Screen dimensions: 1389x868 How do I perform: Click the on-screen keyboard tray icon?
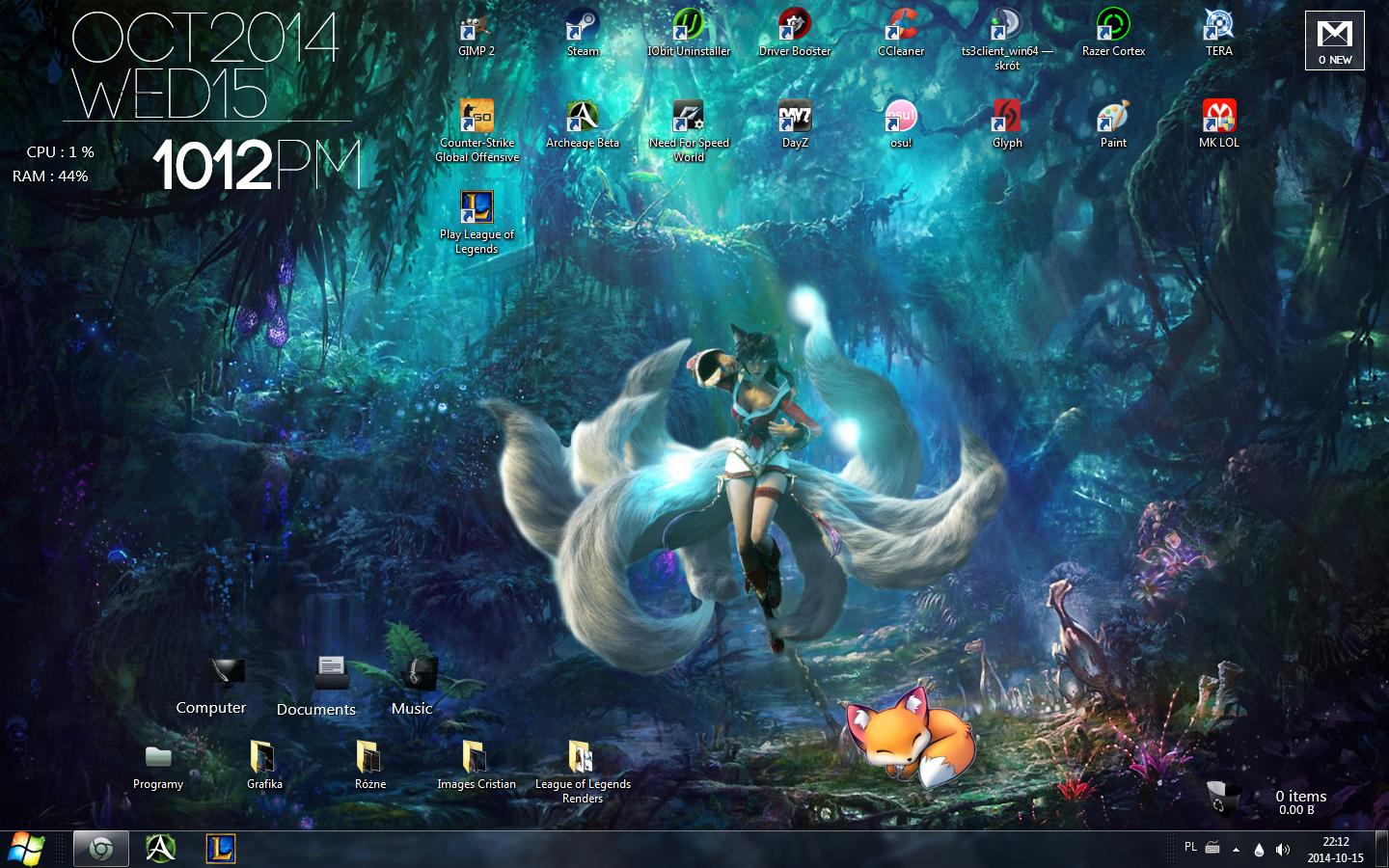(1212, 849)
